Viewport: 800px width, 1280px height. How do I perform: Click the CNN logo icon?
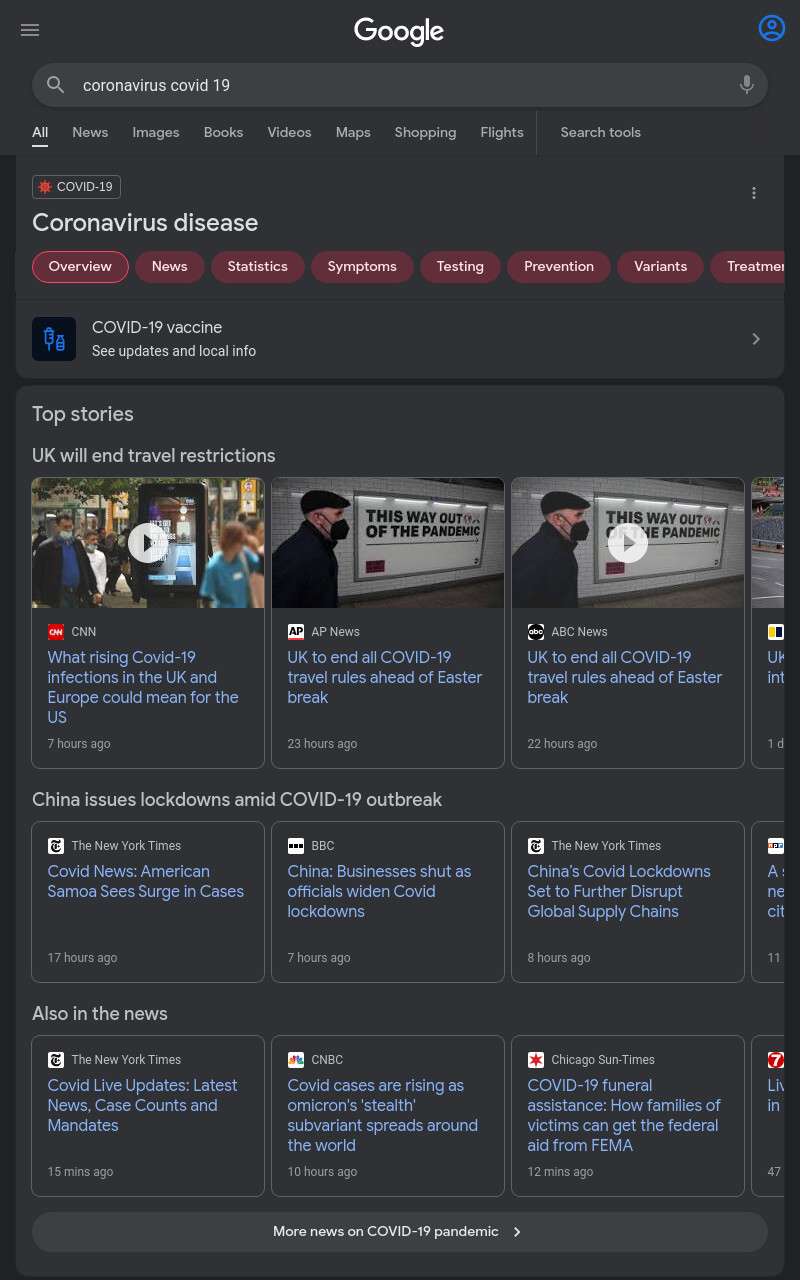coord(56,632)
